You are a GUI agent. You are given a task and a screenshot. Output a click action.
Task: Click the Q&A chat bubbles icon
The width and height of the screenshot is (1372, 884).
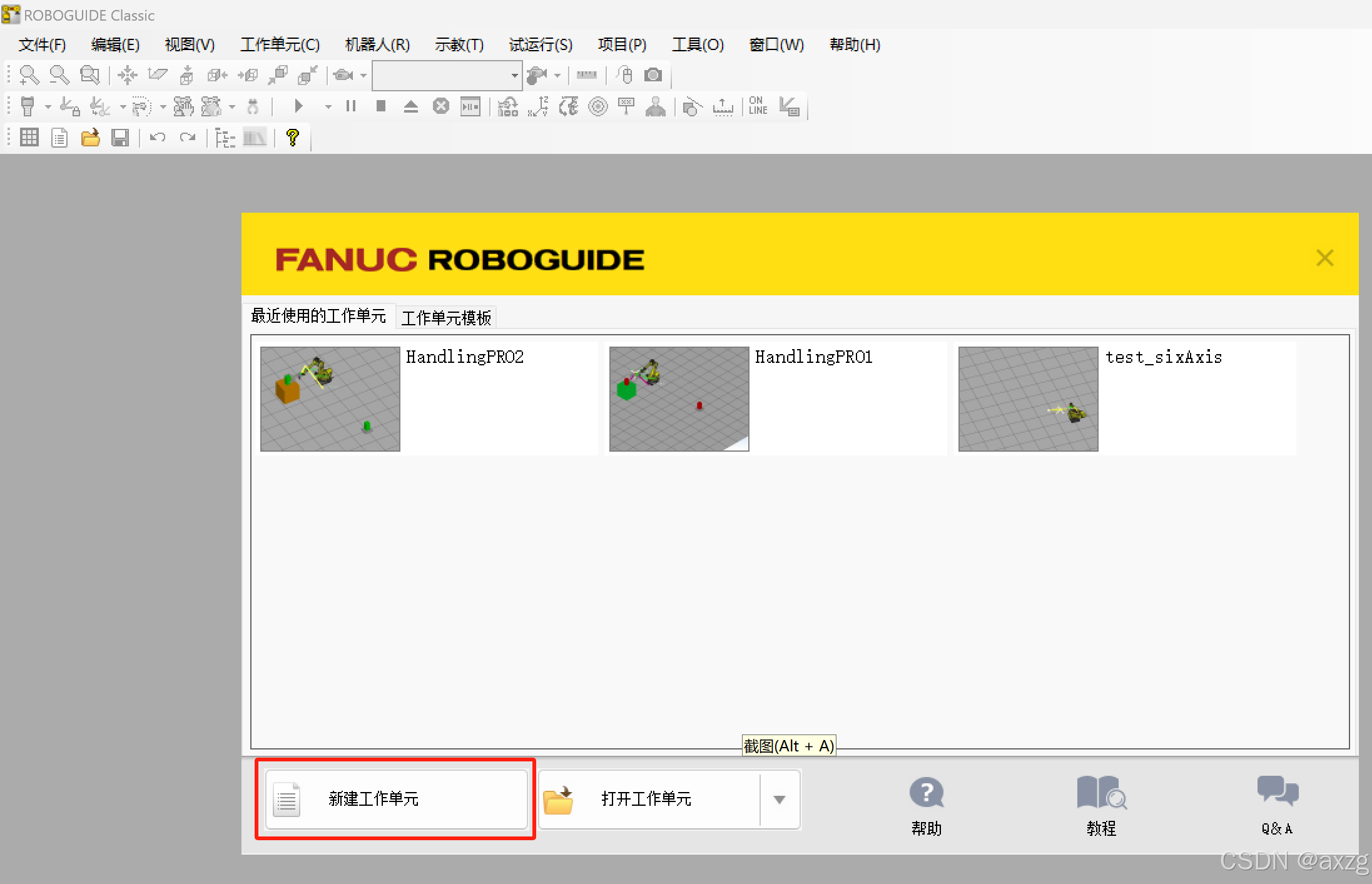[x=1277, y=792]
